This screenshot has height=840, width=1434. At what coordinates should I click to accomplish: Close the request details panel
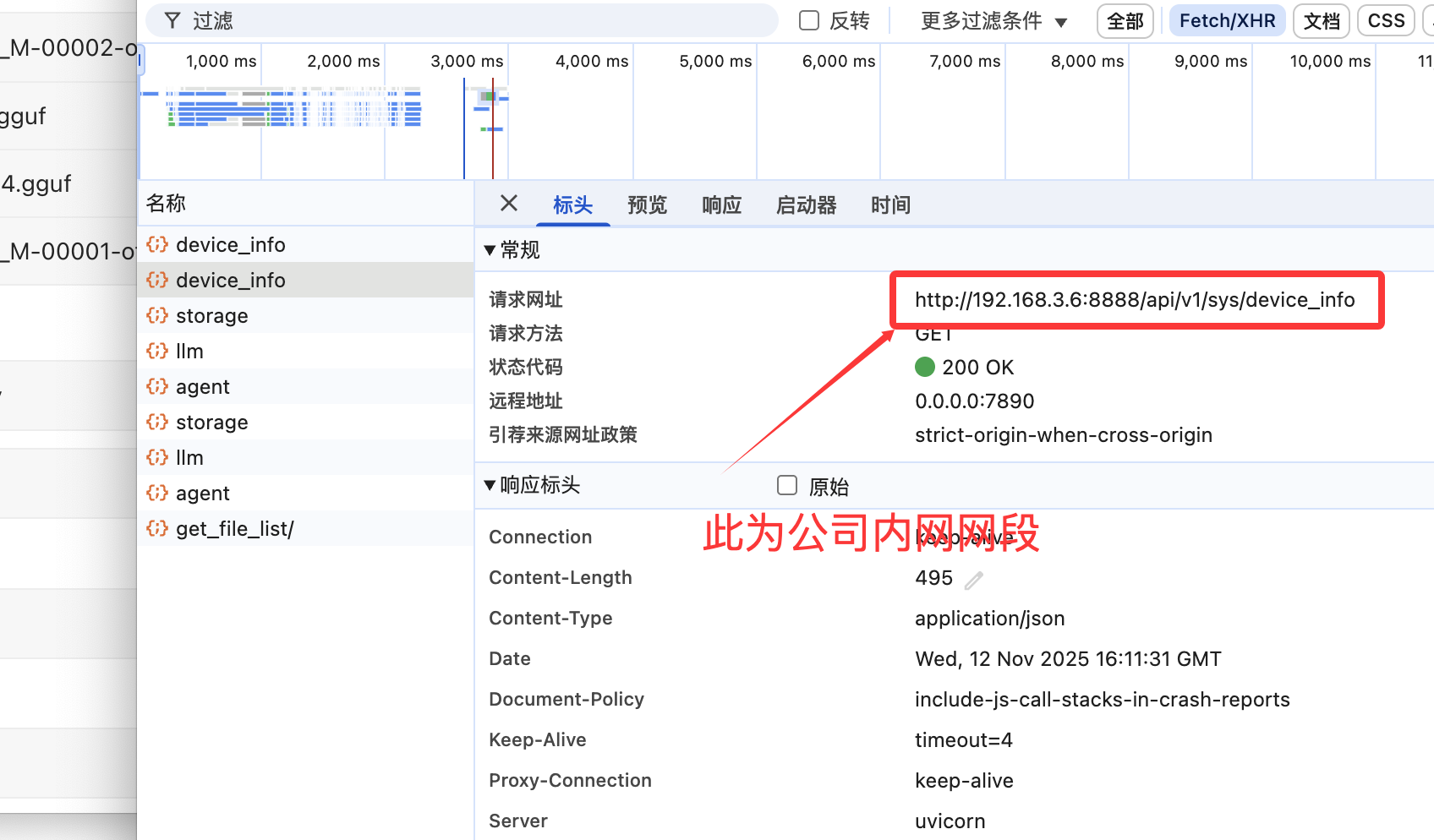(508, 203)
